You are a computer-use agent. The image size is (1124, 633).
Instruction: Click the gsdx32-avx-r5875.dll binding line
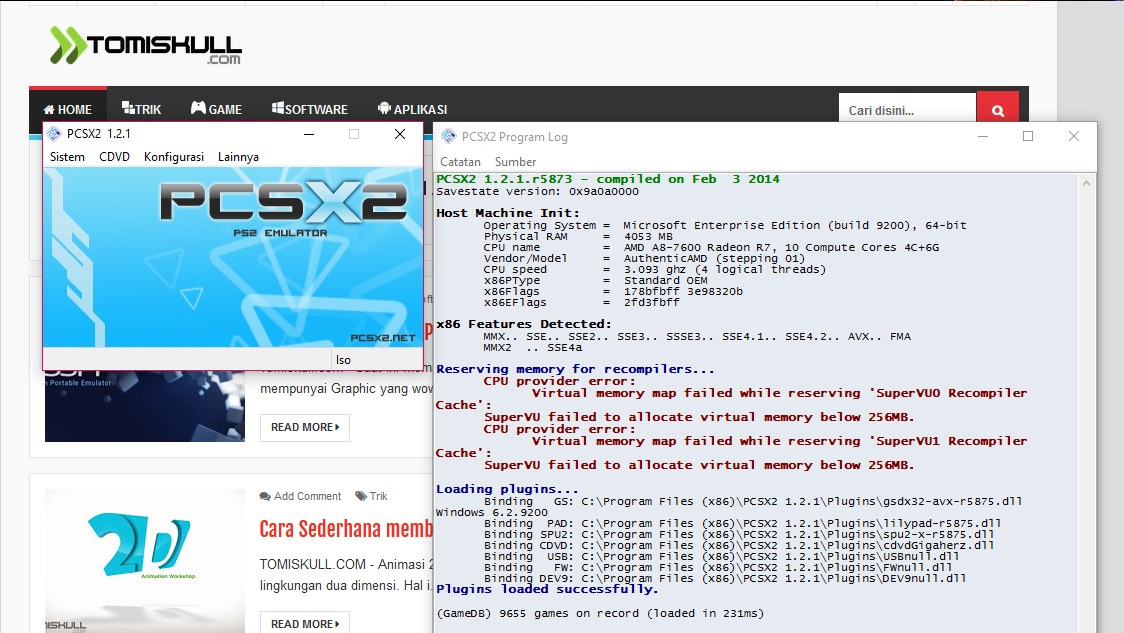[x=753, y=501]
